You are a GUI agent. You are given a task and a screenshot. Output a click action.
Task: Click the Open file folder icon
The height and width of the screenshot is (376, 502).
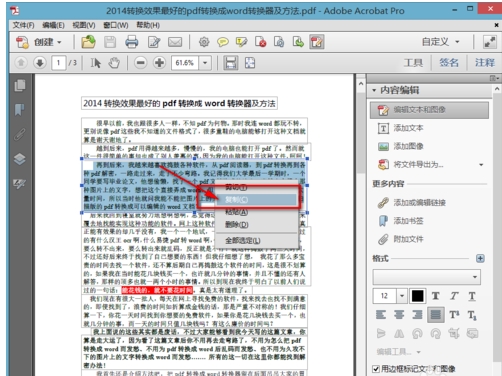tap(88, 42)
